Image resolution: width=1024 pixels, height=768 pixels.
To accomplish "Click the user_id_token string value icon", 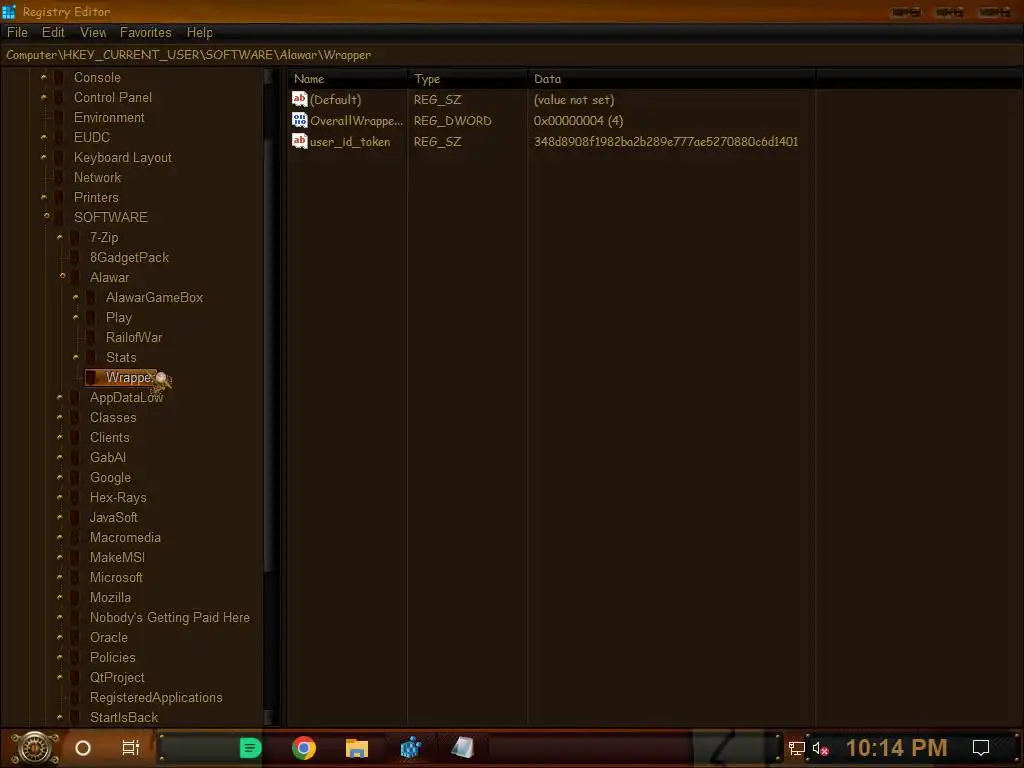I will 299,141.
